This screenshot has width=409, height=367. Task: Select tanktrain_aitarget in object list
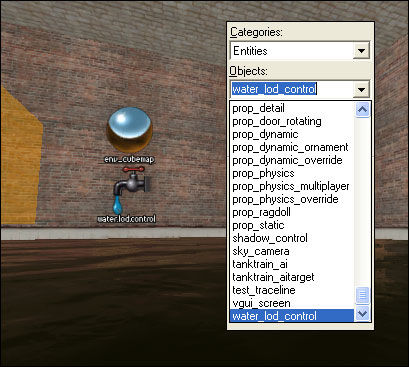pos(292,277)
